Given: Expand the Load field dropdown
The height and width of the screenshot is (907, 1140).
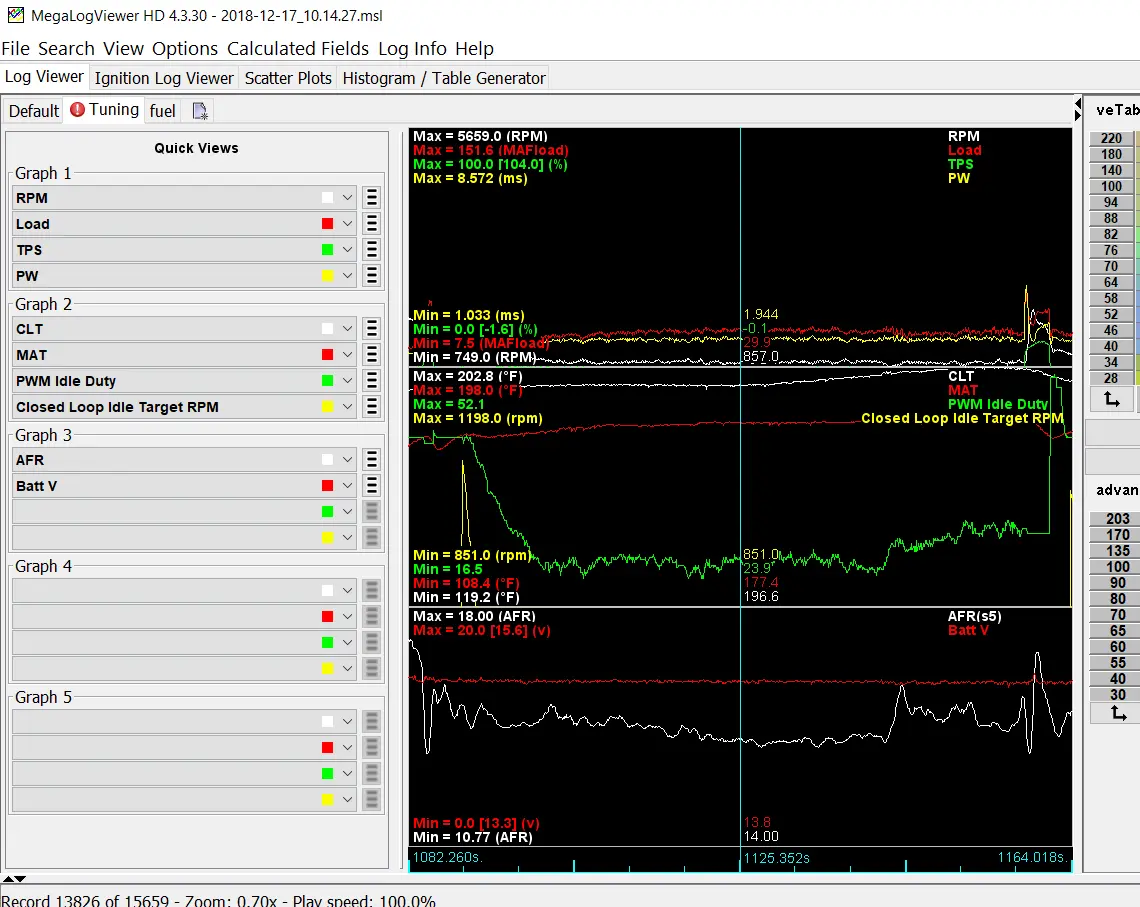Looking at the screenshot, I should click(x=348, y=224).
